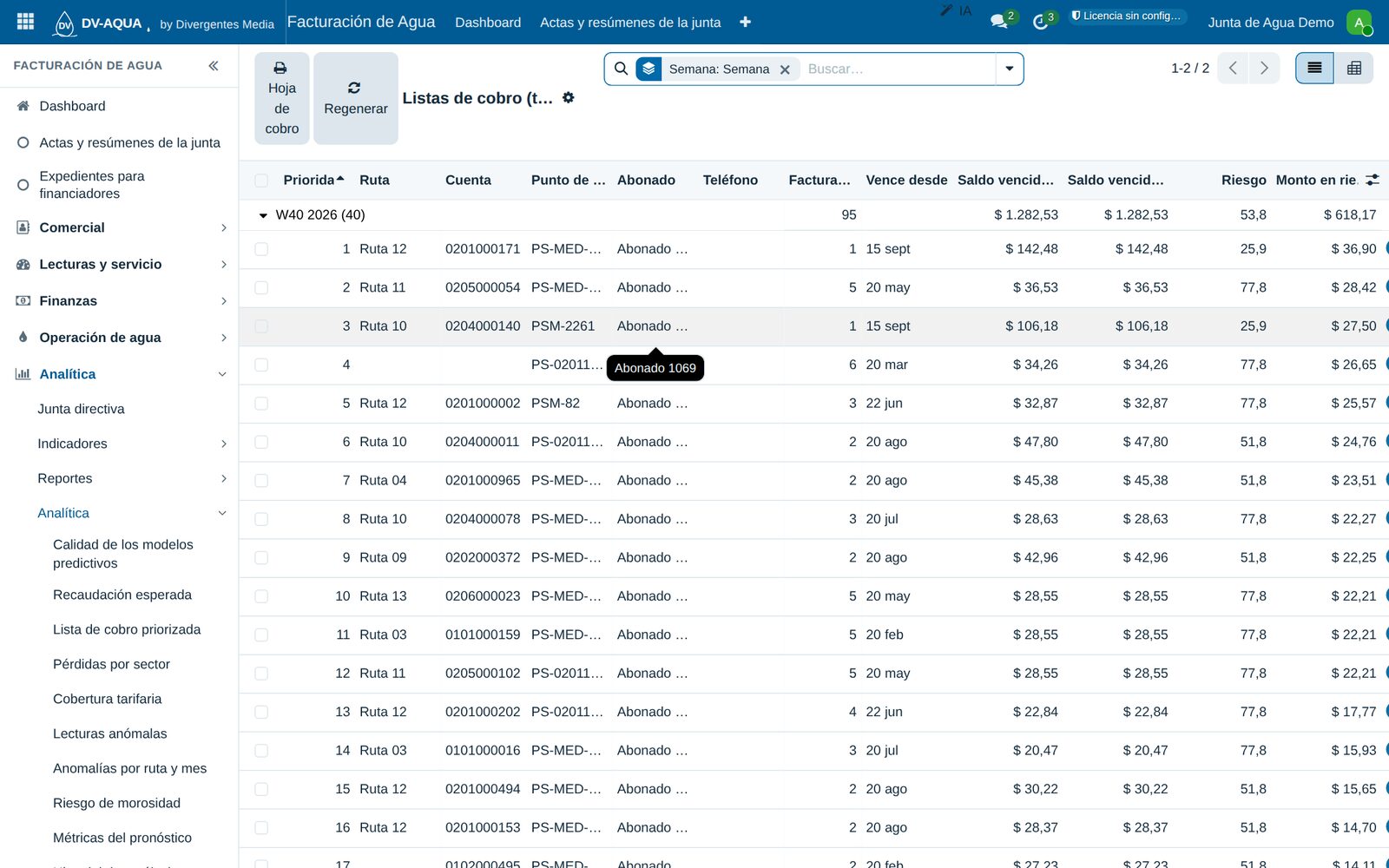
Task: Open the Licencia sin config notice
Action: click(1126, 16)
